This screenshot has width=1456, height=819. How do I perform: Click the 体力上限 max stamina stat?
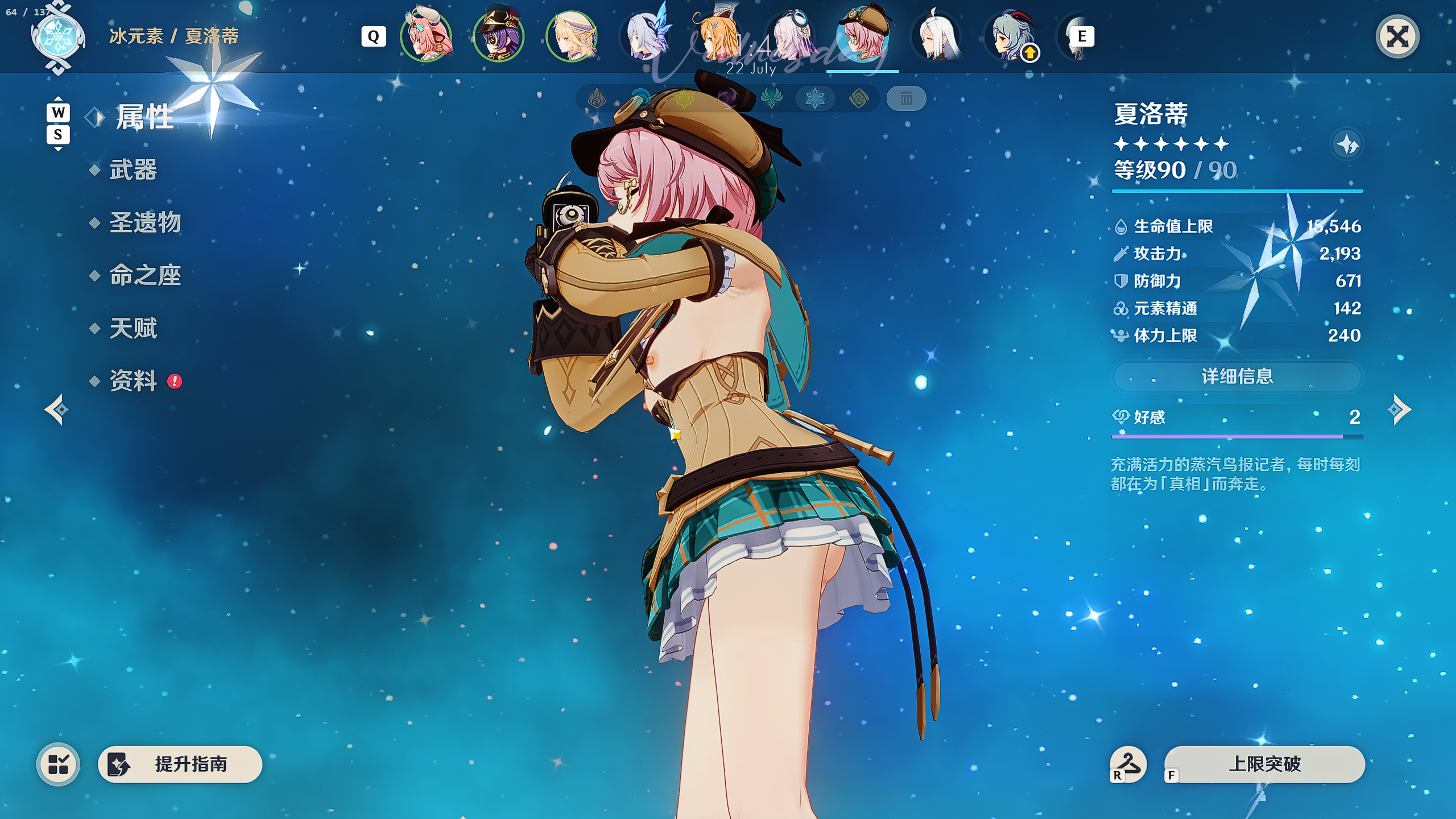click(x=1237, y=336)
